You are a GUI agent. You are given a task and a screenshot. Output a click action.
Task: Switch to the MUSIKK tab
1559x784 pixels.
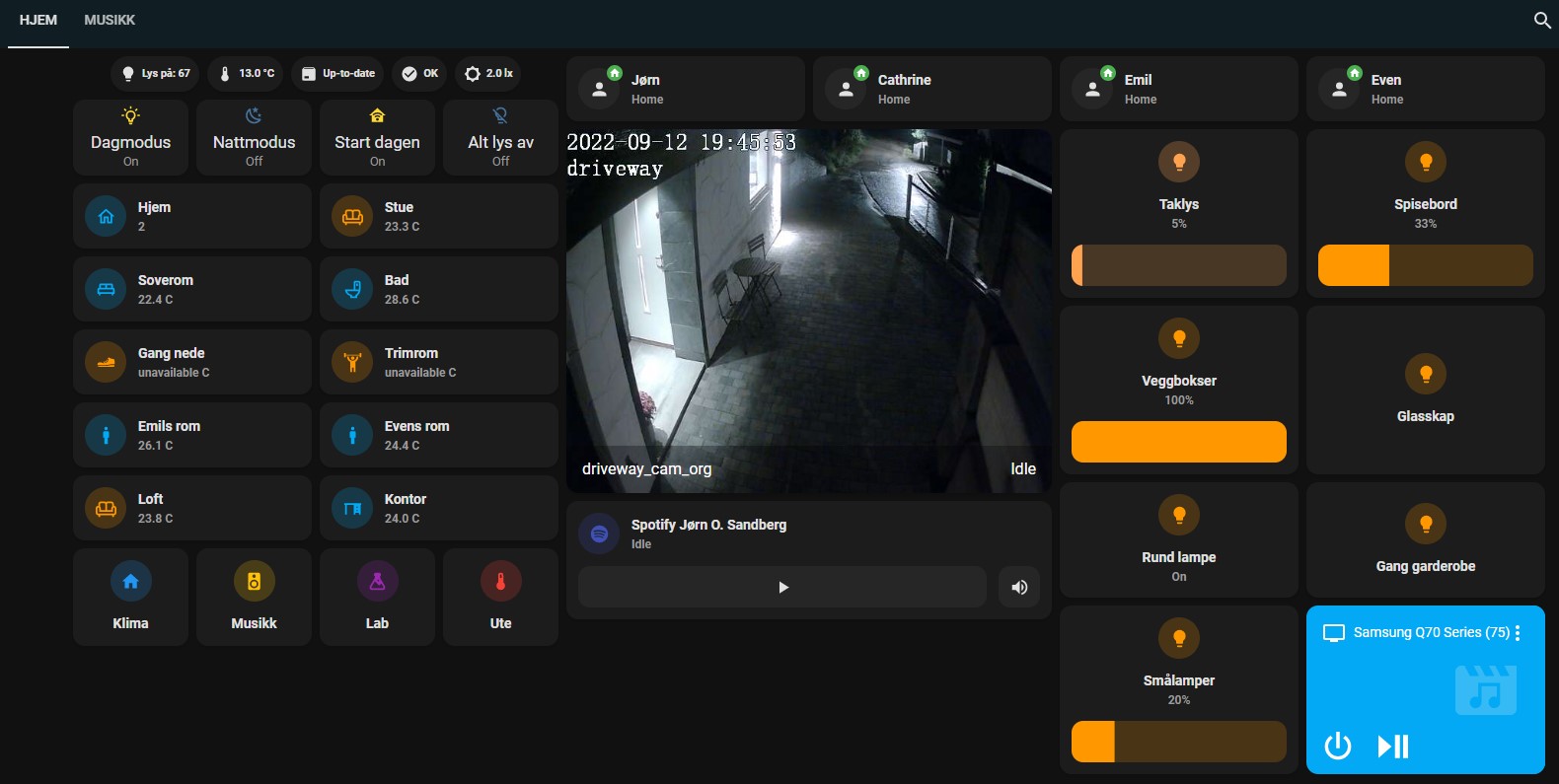[x=110, y=21]
